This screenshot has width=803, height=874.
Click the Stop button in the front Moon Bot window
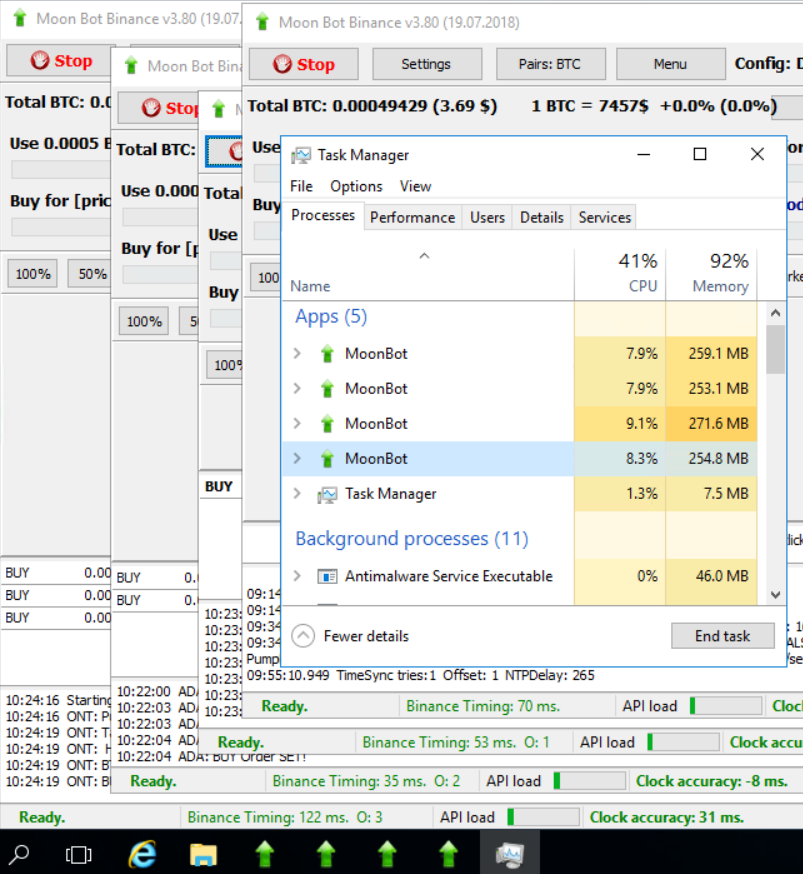point(304,64)
